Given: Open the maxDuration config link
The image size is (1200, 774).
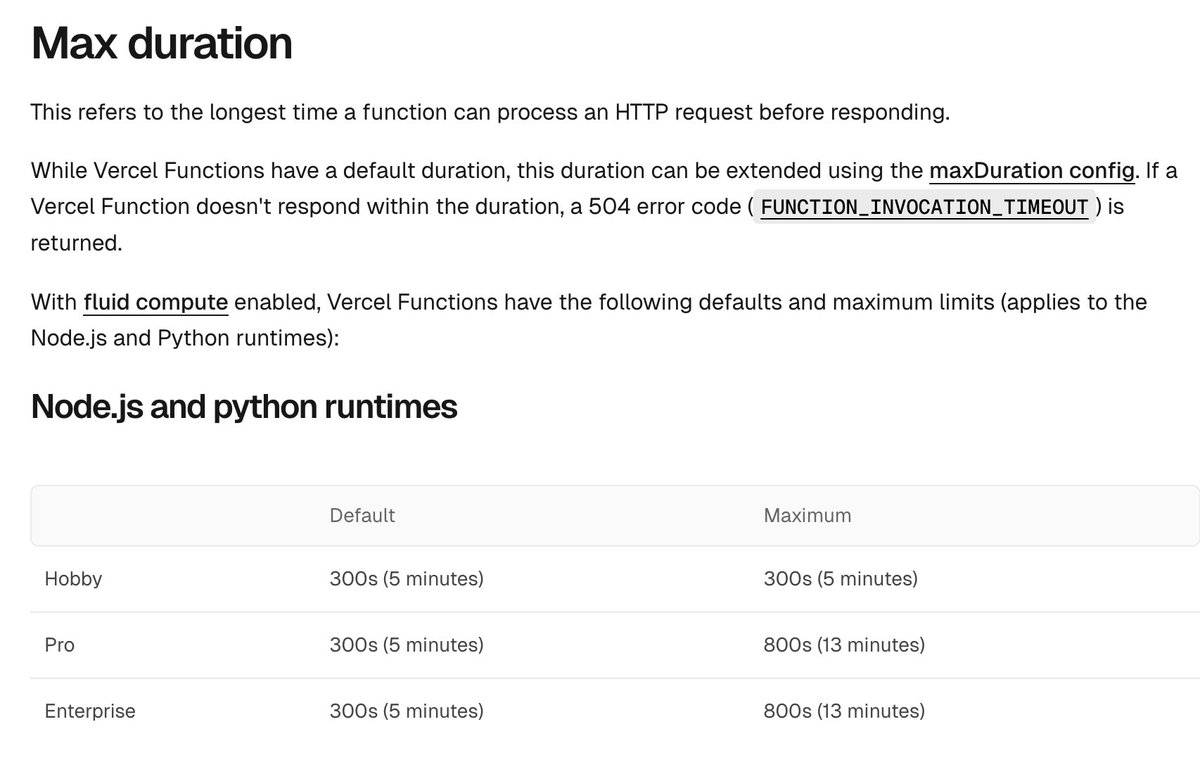Looking at the screenshot, I should pyautogui.click(x=1032, y=171).
